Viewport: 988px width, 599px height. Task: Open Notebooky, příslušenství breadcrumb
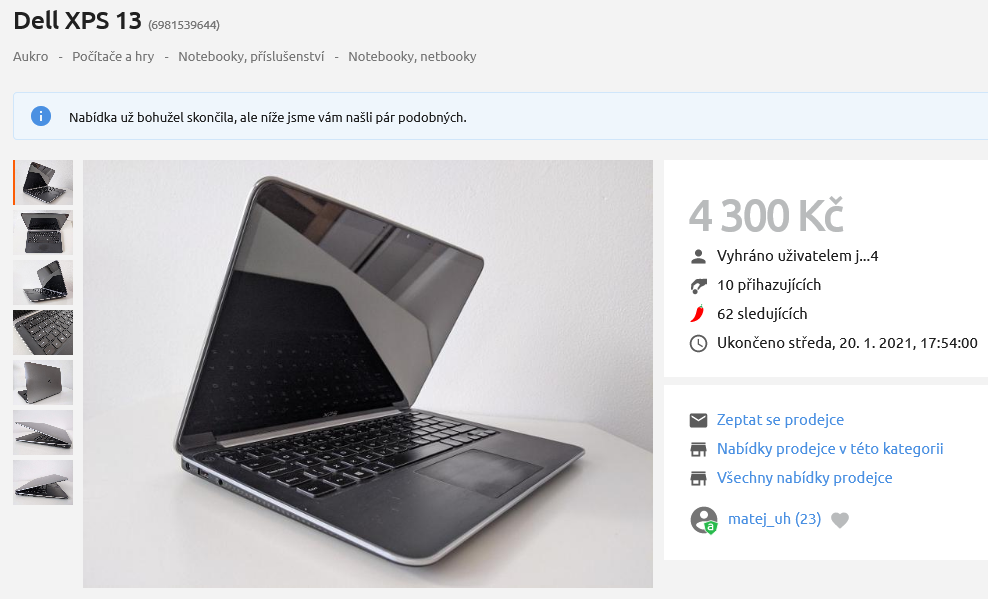pos(251,57)
